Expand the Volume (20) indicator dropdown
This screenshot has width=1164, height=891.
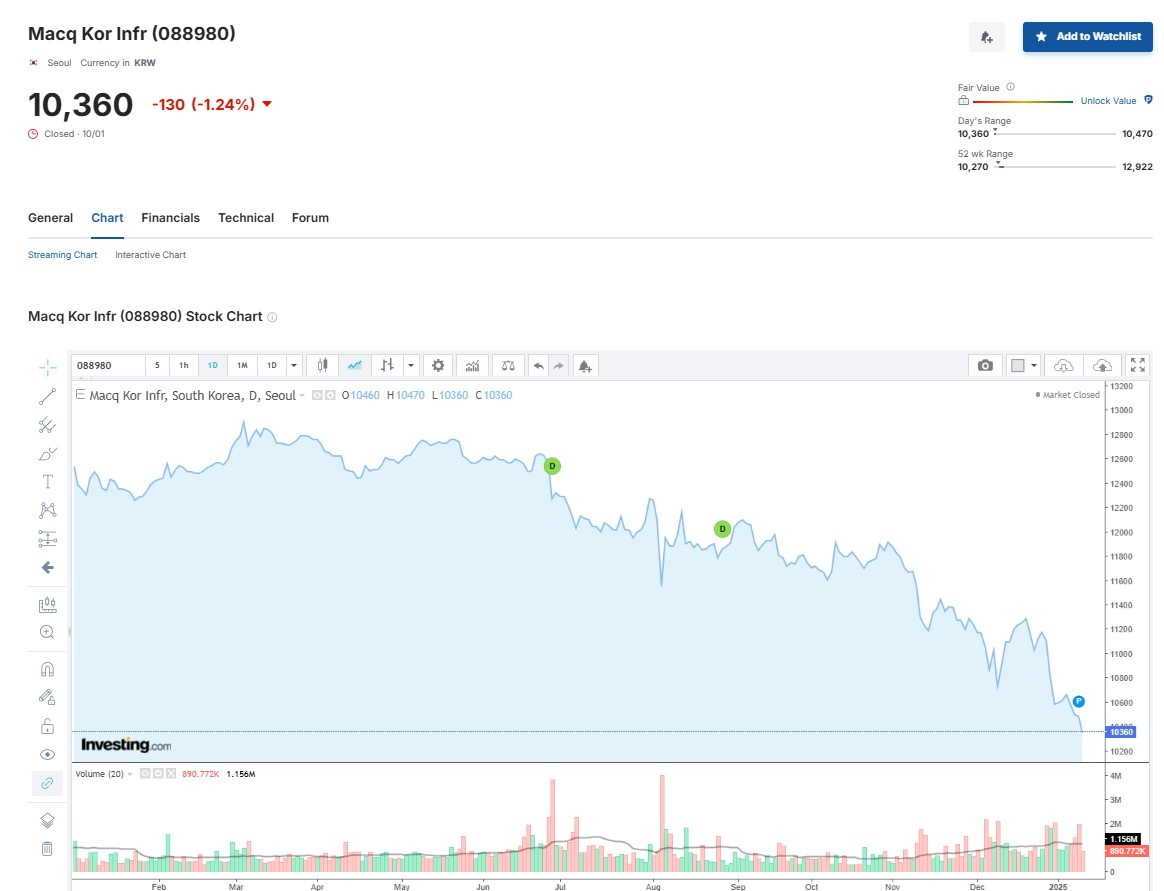coord(130,774)
